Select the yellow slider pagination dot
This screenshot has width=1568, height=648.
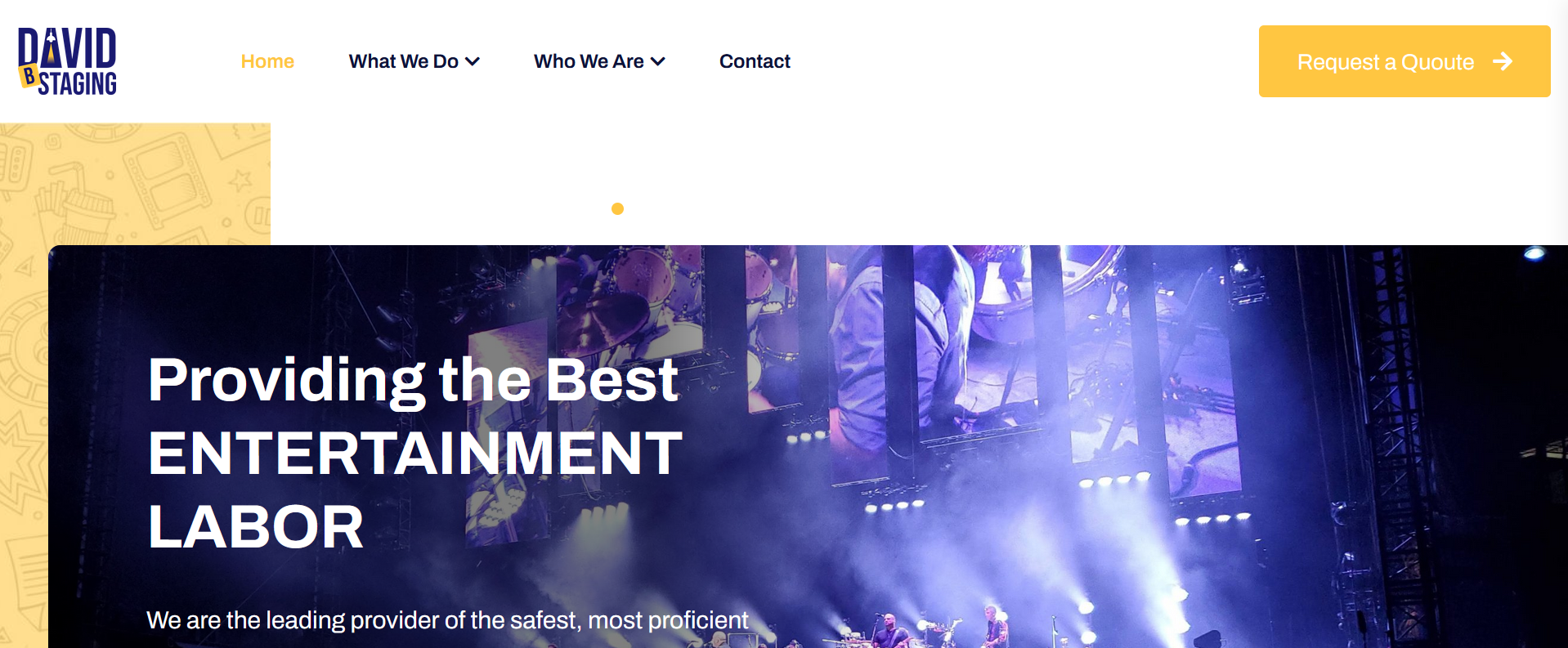pos(617,208)
